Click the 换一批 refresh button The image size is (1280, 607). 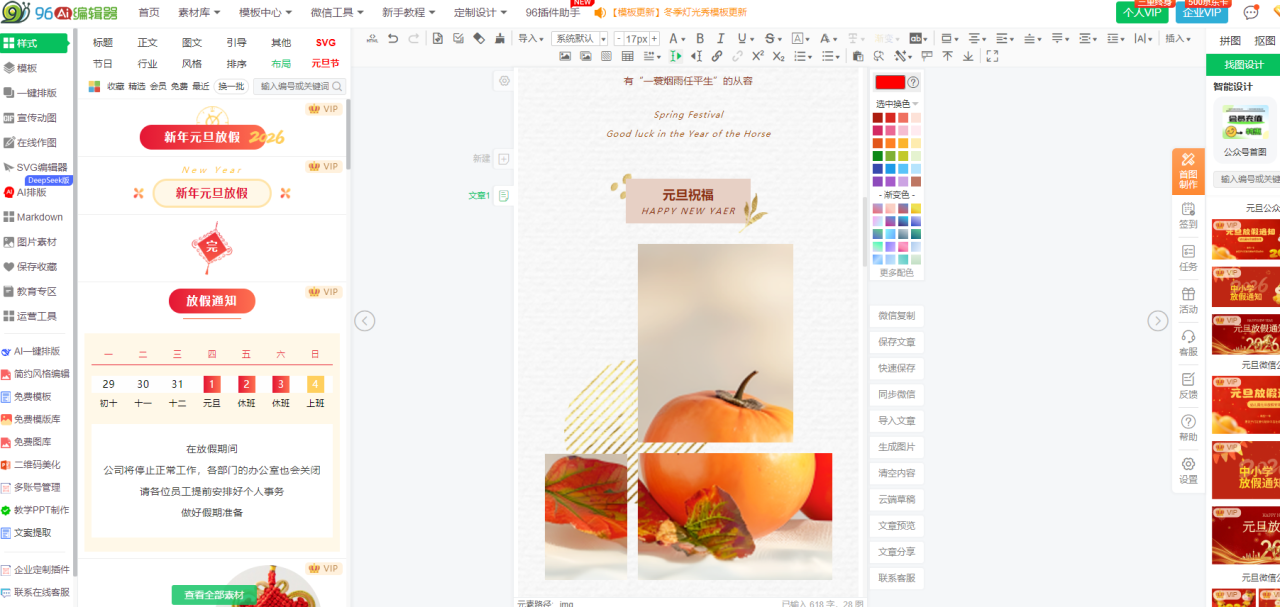[x=231, y=87]
